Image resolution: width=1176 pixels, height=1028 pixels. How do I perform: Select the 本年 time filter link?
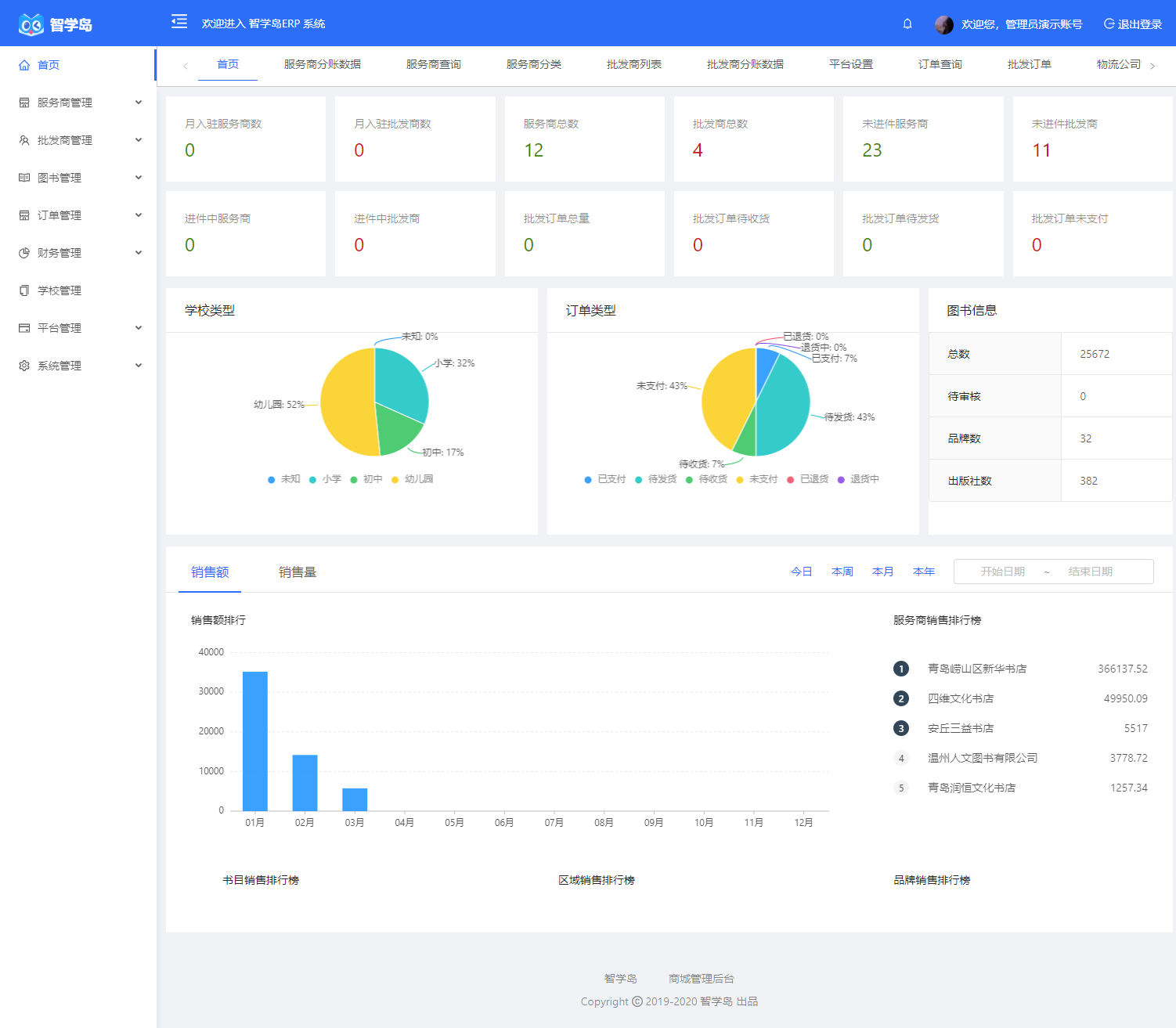[x=923, y=572]
